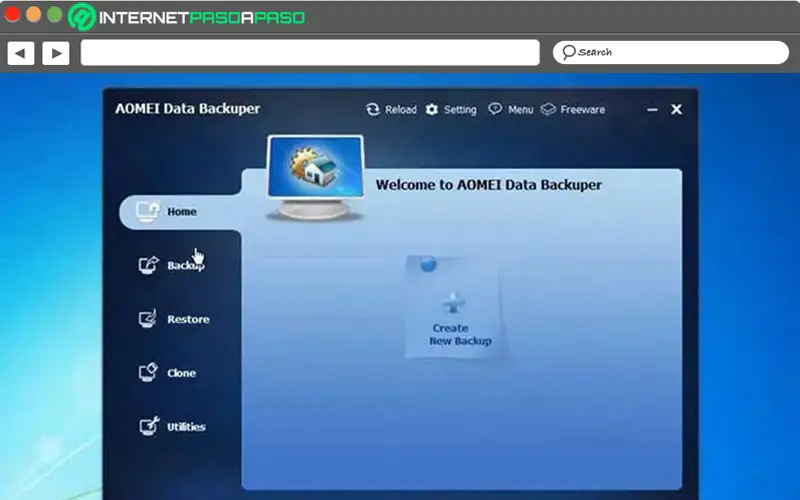Click the red macOS close dot
The image size is (800, 500).
tap(12, 14)
